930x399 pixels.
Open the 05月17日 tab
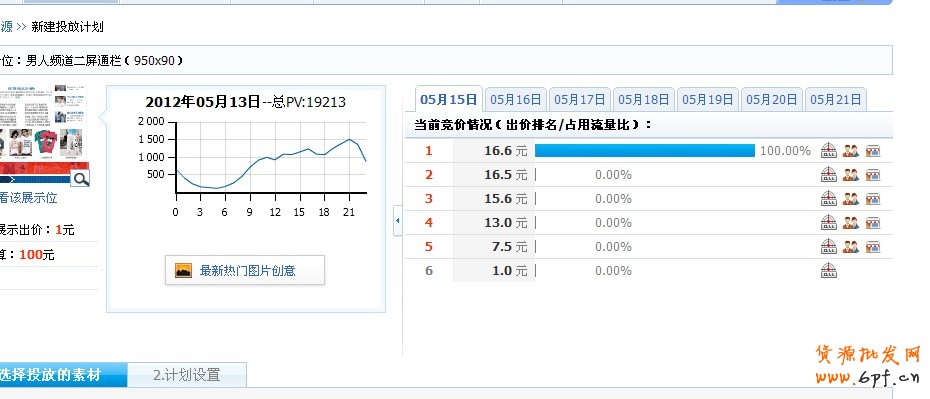[579, 99]
